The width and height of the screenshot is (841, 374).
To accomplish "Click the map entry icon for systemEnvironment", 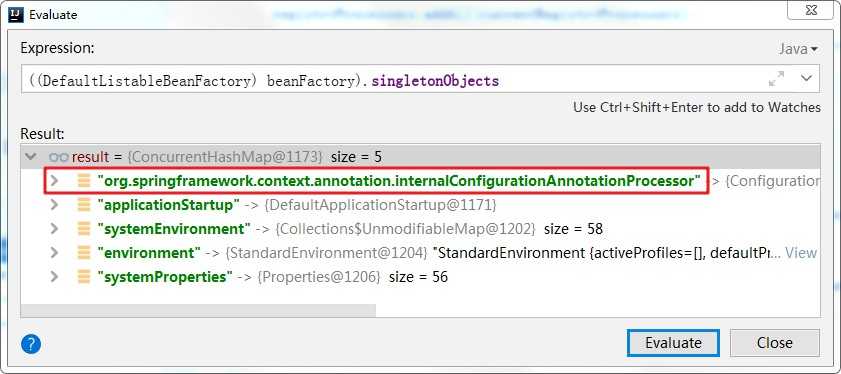I will click(x=84, y=229).
